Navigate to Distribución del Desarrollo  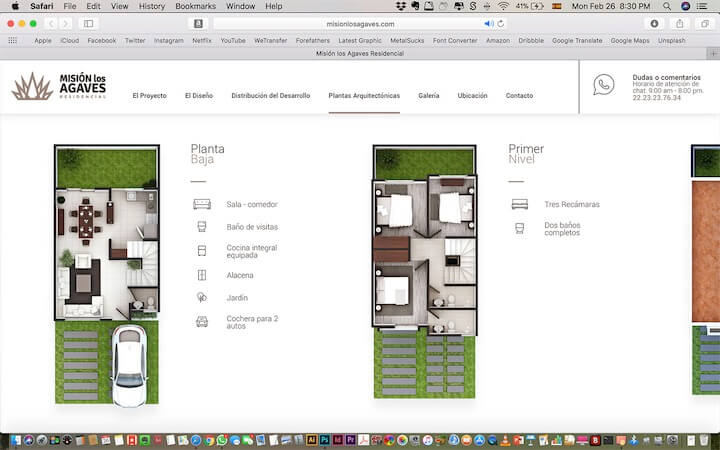pos(270,96)
